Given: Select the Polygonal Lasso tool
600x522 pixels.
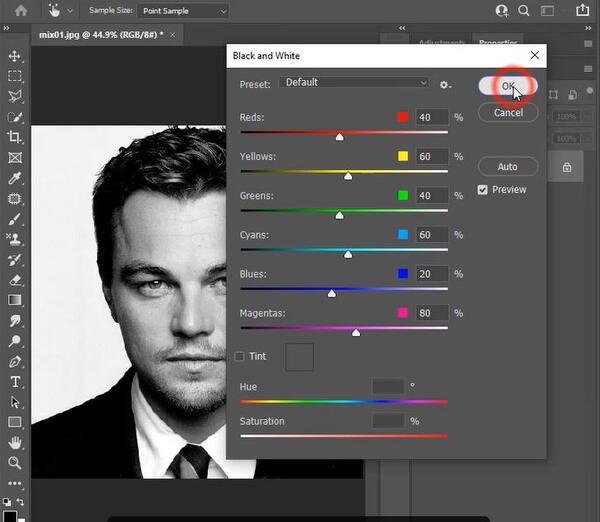Looking at the screenshot, I should pyautogui.click(x=15, y=96).
